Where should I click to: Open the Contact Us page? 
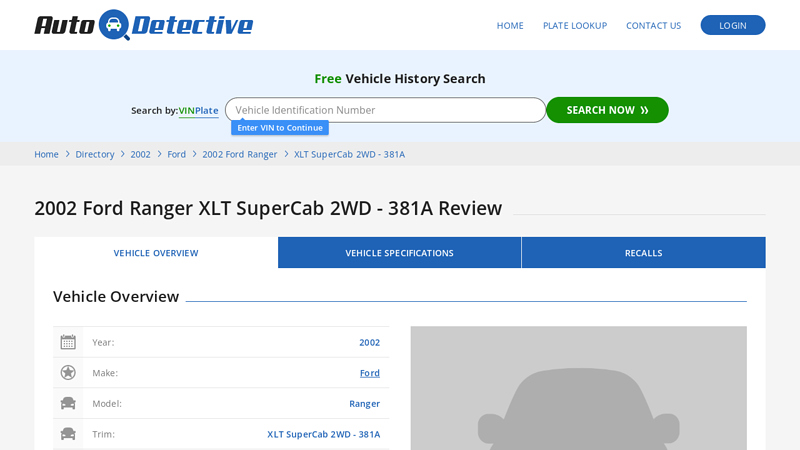pos(653,26)
